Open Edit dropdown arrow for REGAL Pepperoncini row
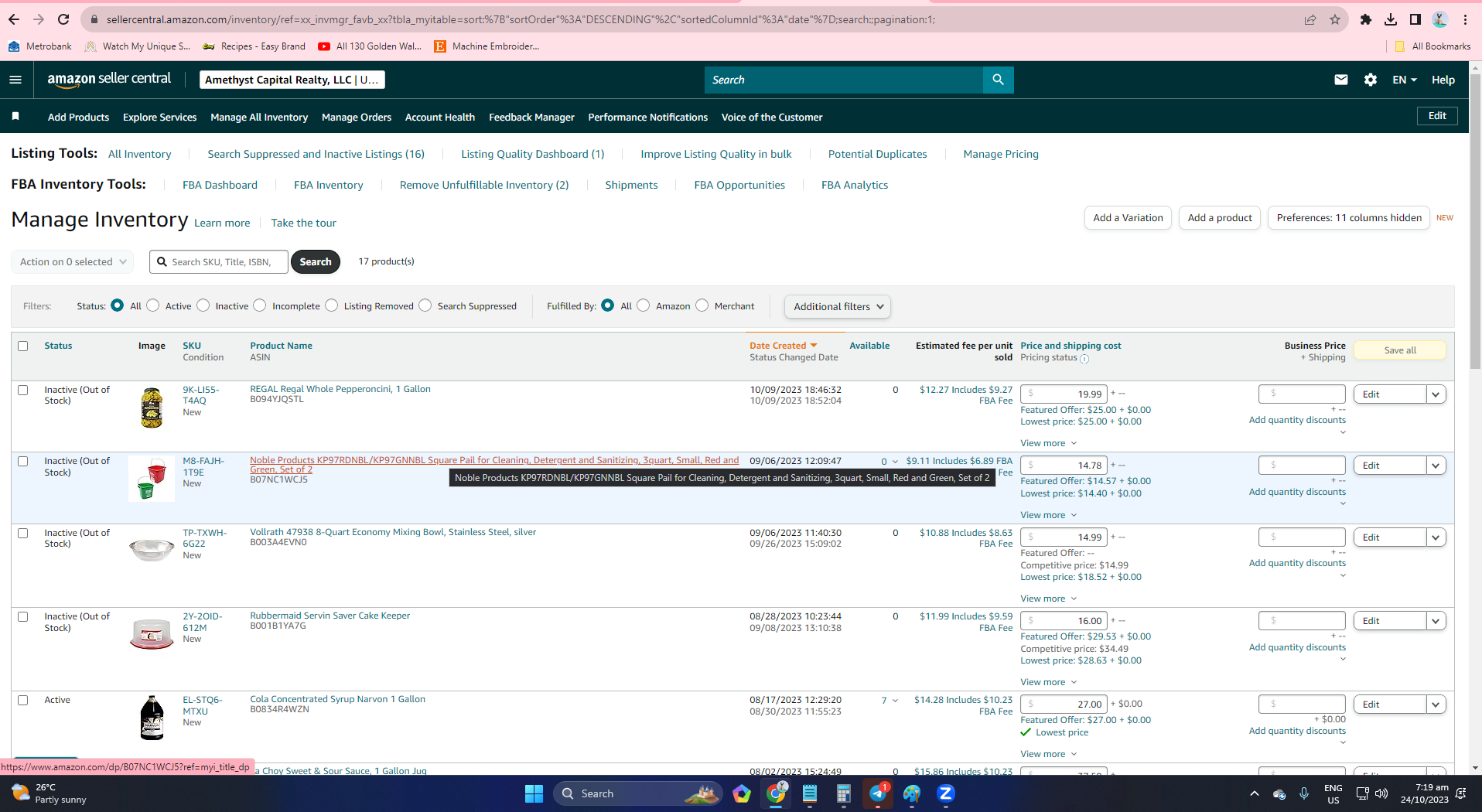The image size is (1482, 812). [1436, 394]
